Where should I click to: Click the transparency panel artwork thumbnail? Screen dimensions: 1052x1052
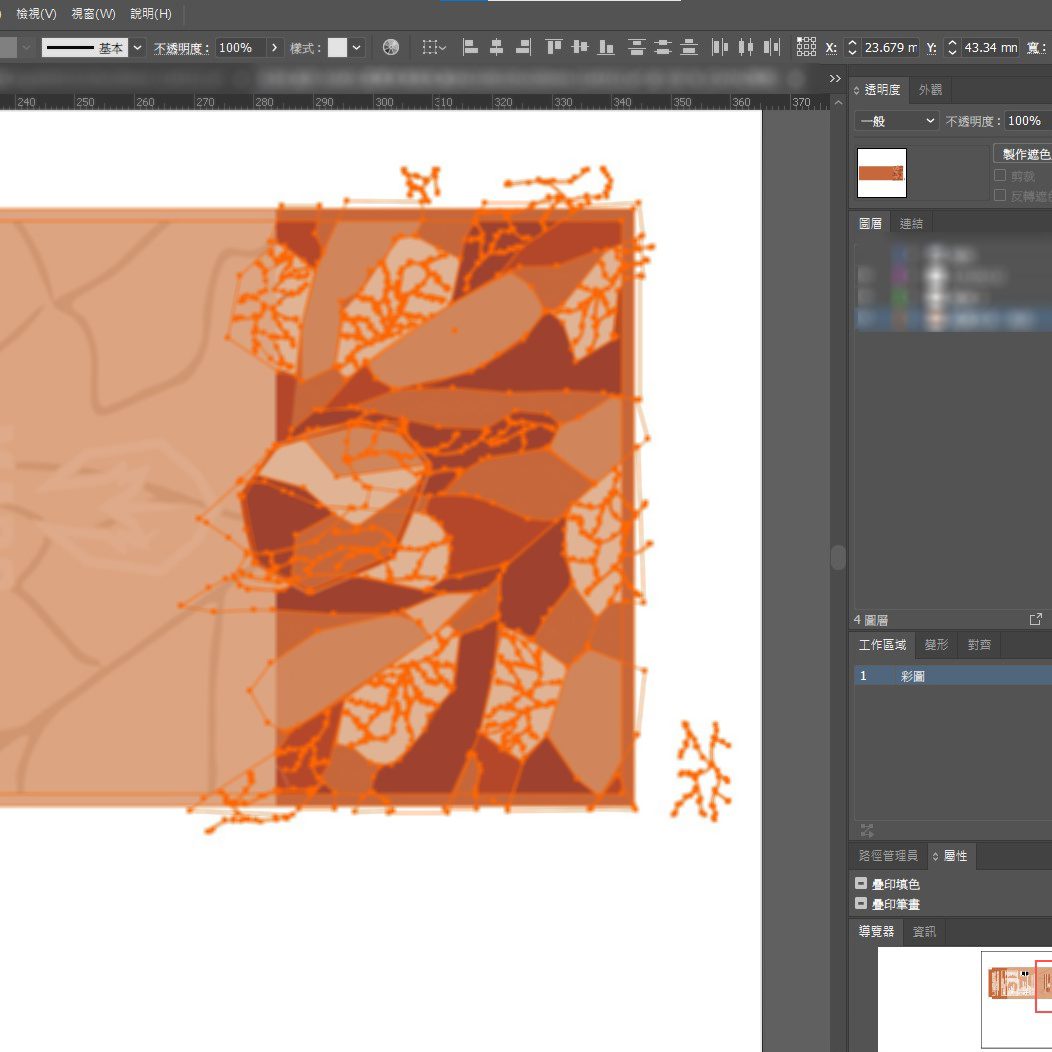[x=882, y=173]
